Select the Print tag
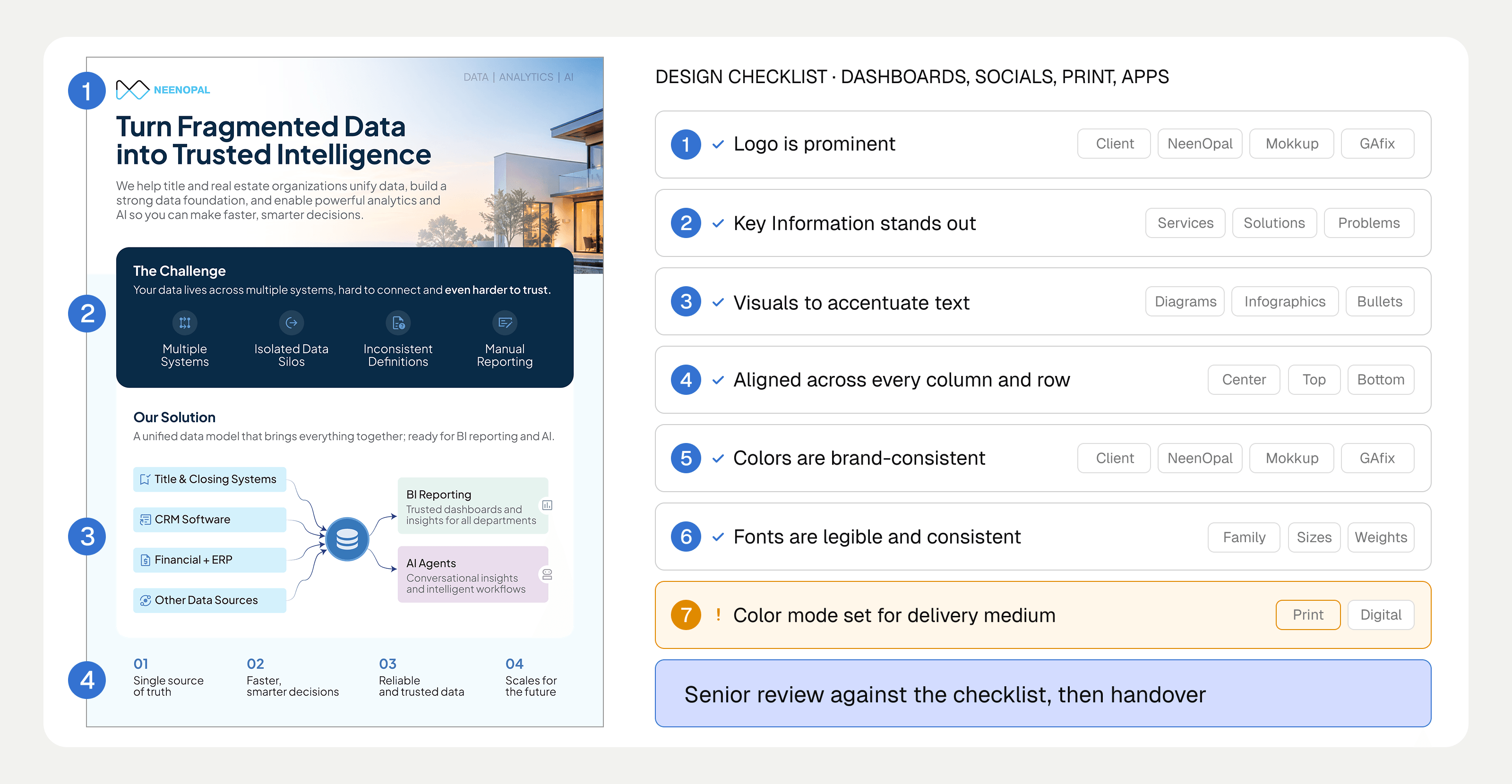1512x784 pixels. click(x=1308, y=614)
